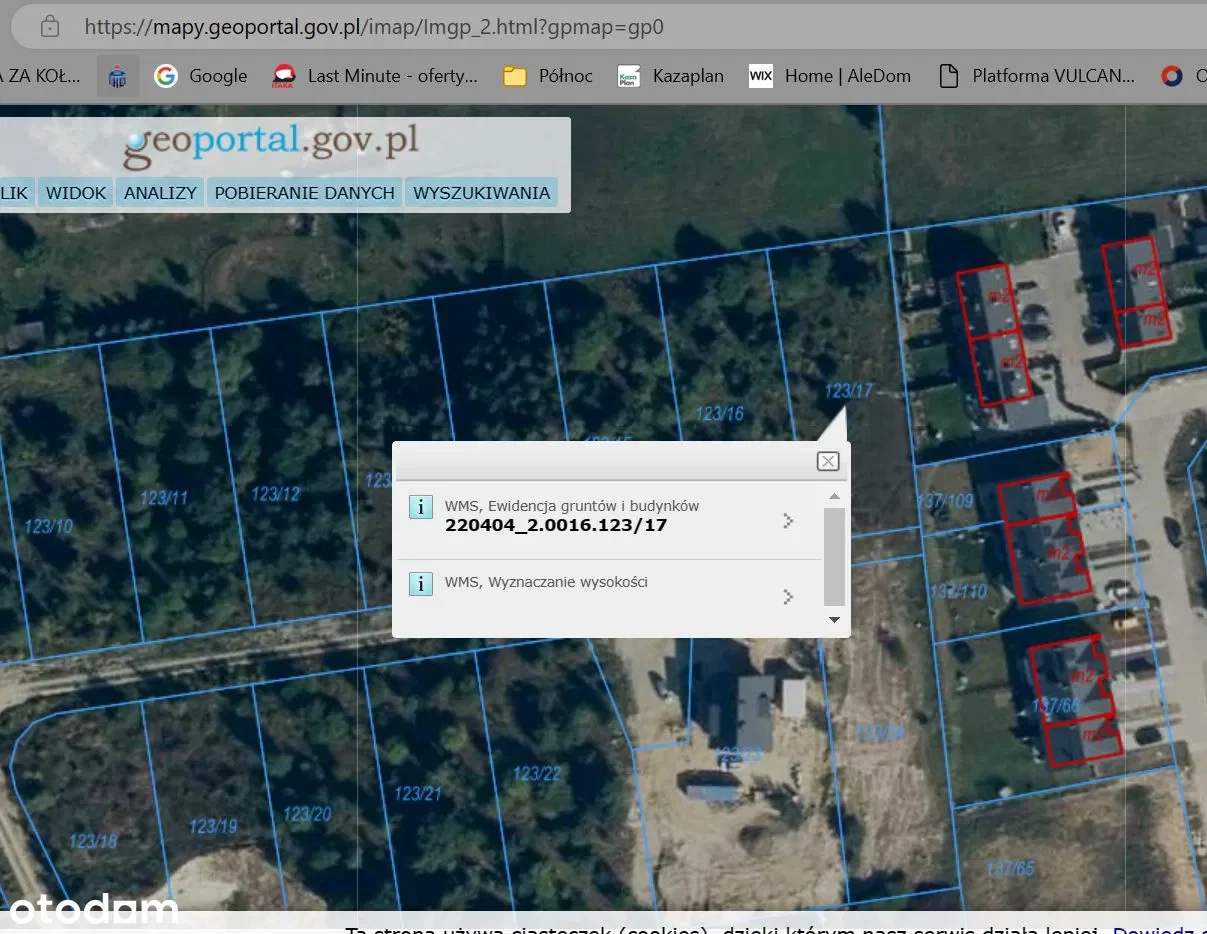
Task: Click the popup scroll down arrow
Action: [x=834, y=620]
